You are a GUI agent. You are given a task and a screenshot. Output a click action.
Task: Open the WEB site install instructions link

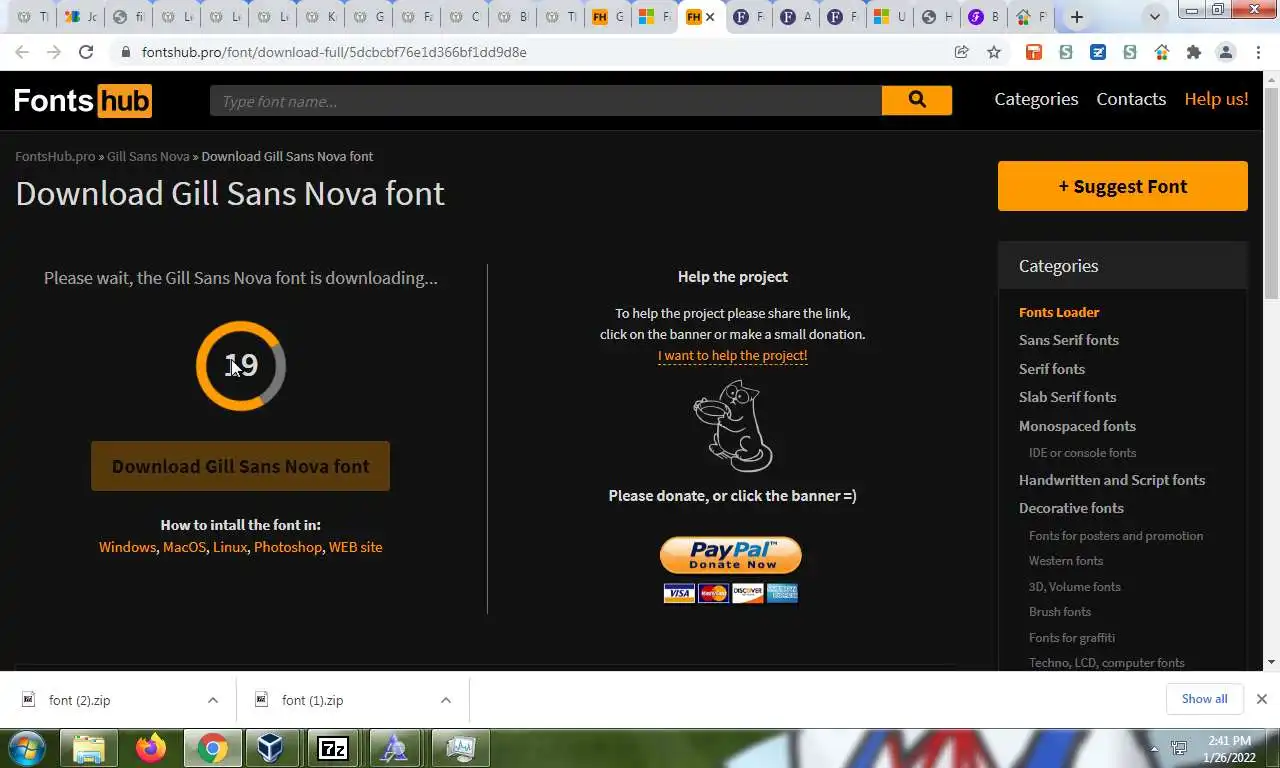[x=355, y=547]
